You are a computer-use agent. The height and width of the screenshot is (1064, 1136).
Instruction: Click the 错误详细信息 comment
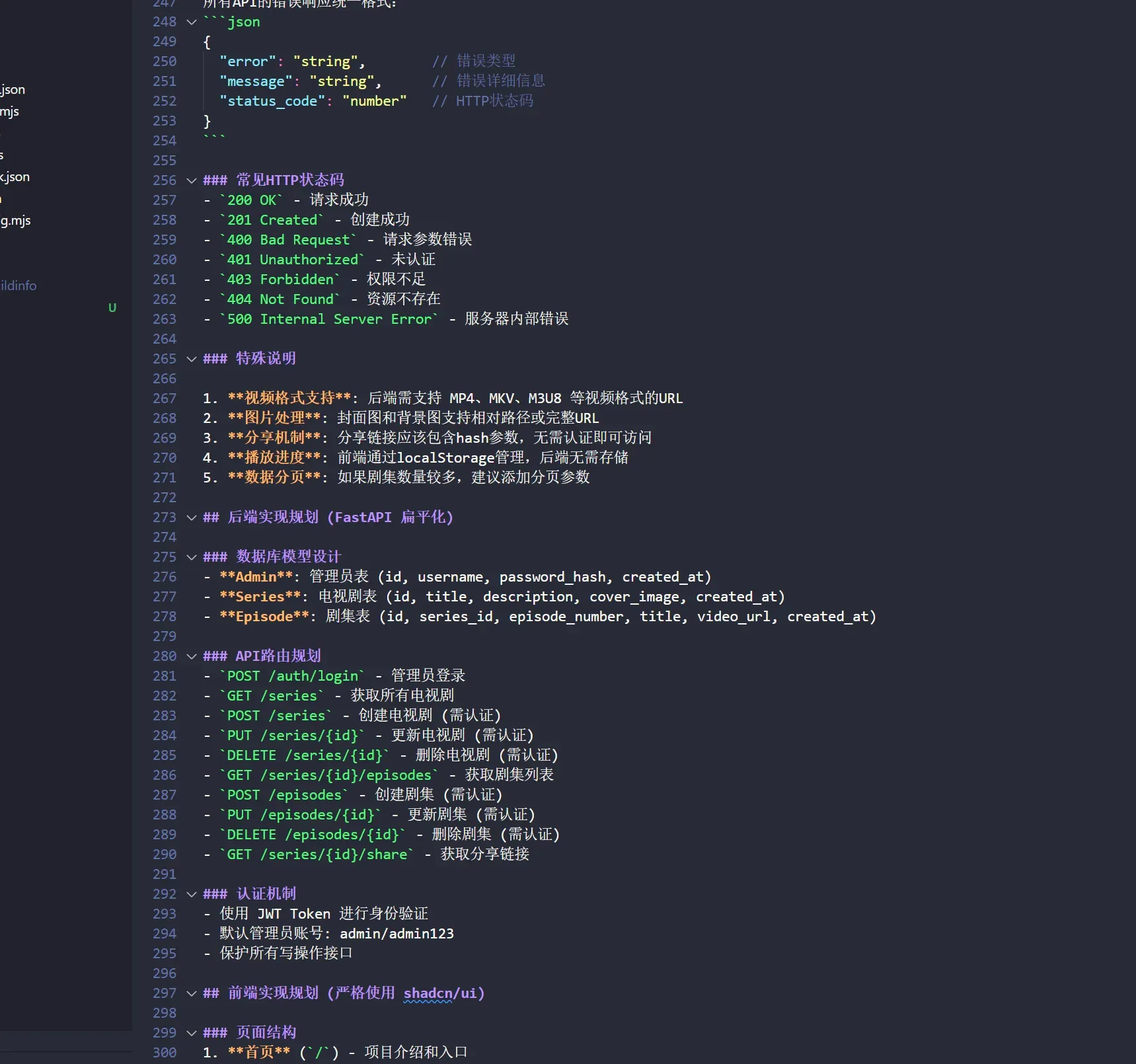click(x=489, y=81)
